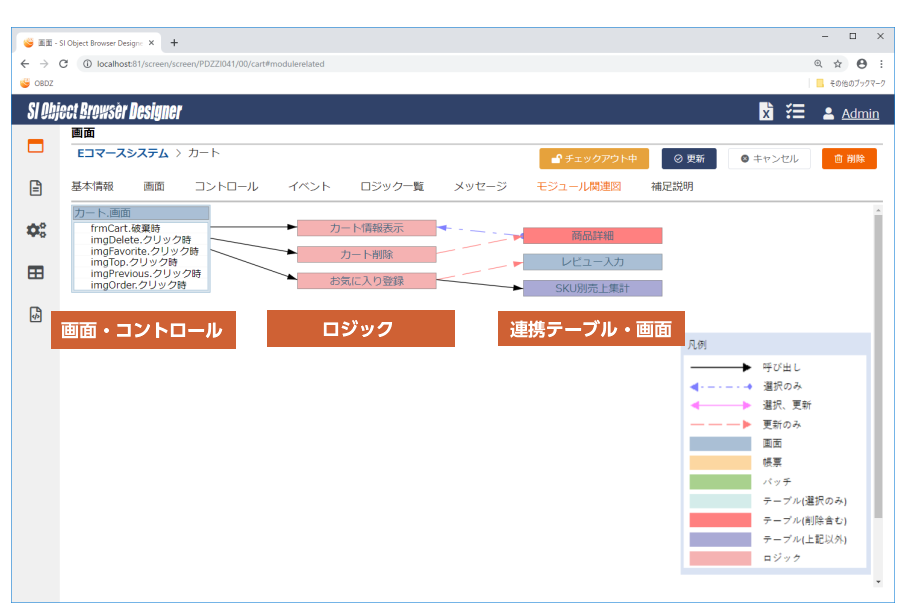Click the blue 更新 button
Viewport: 900px width, 603px height.
point(689,159)
